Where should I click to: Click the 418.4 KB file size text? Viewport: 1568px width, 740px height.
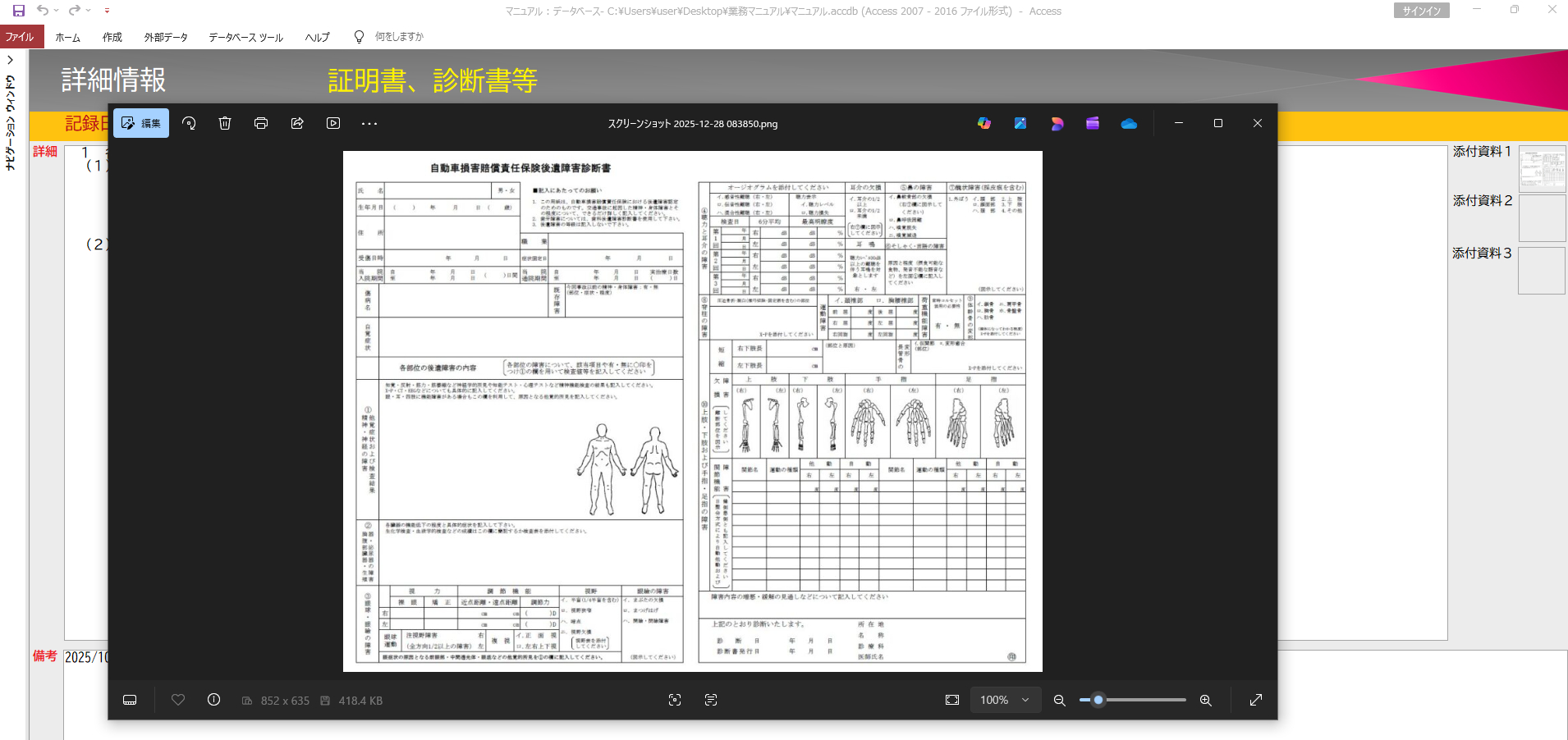360,701
